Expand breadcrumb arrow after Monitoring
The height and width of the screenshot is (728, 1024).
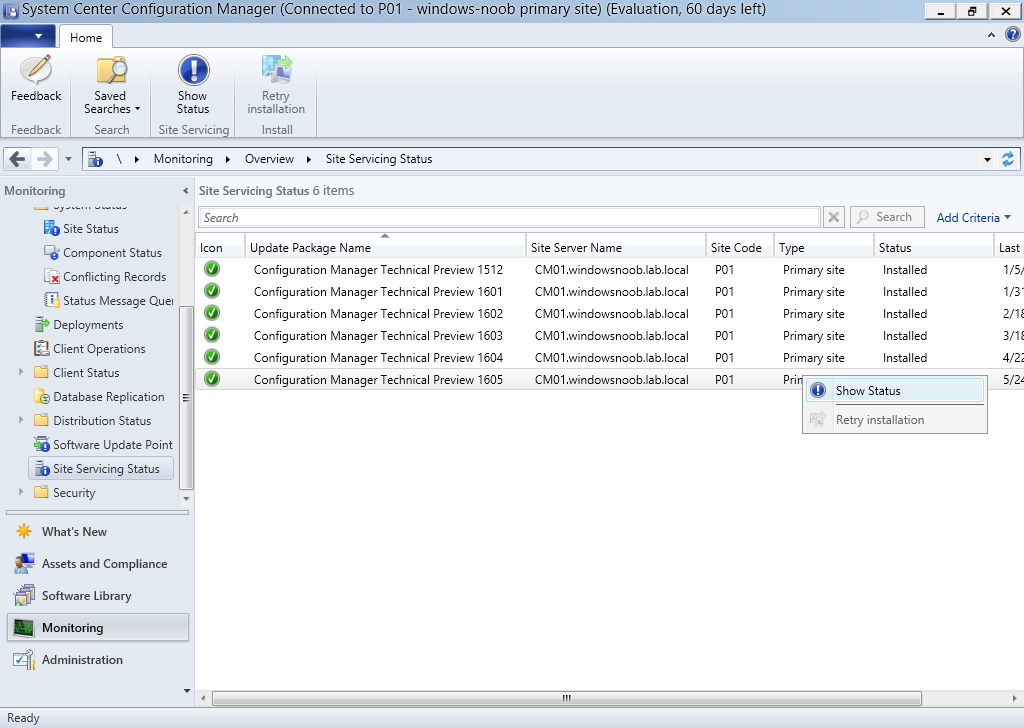[227, 159]
